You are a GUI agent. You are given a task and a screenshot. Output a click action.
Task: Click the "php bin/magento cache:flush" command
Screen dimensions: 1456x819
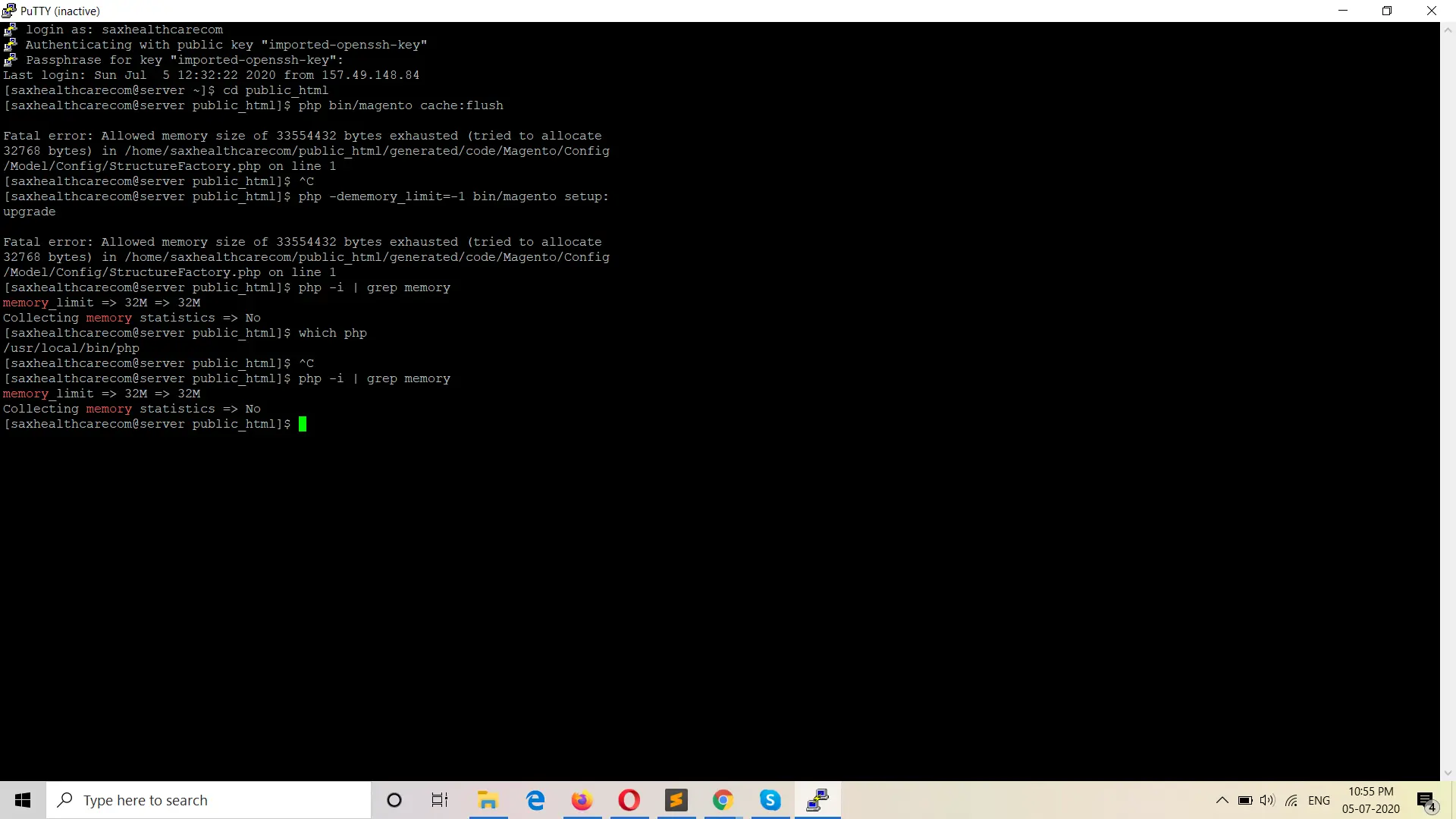click(x=401, y=105)
